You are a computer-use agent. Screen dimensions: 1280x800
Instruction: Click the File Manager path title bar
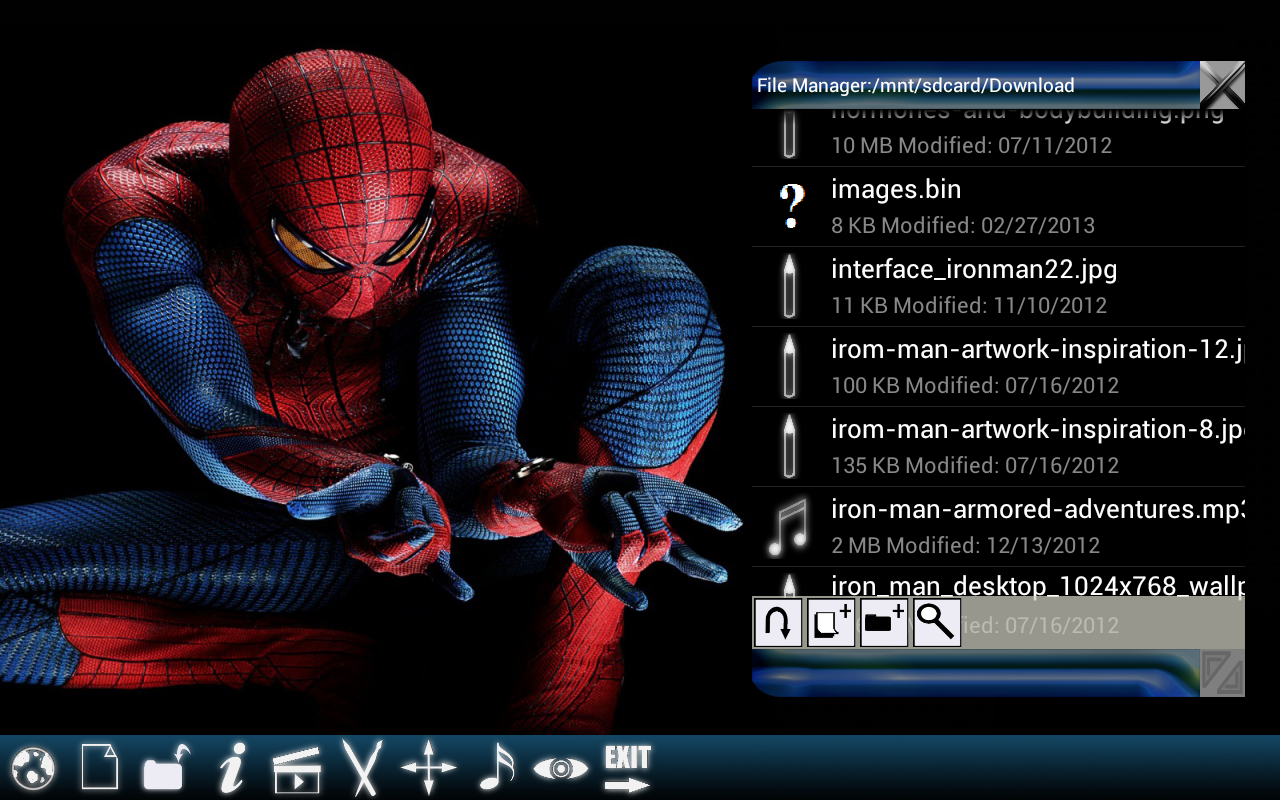pos(975,85)
